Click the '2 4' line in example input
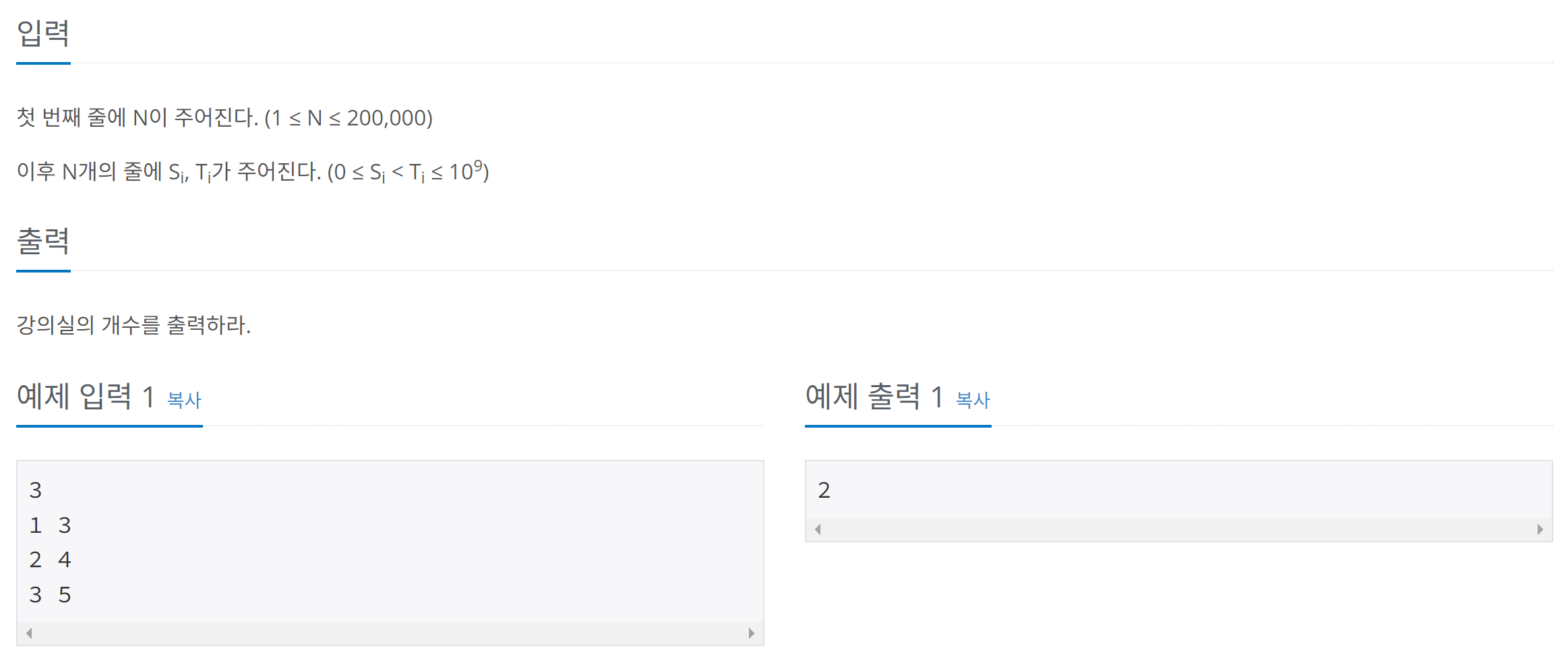This screenshot has height=663, width=1568. [51, 560]
